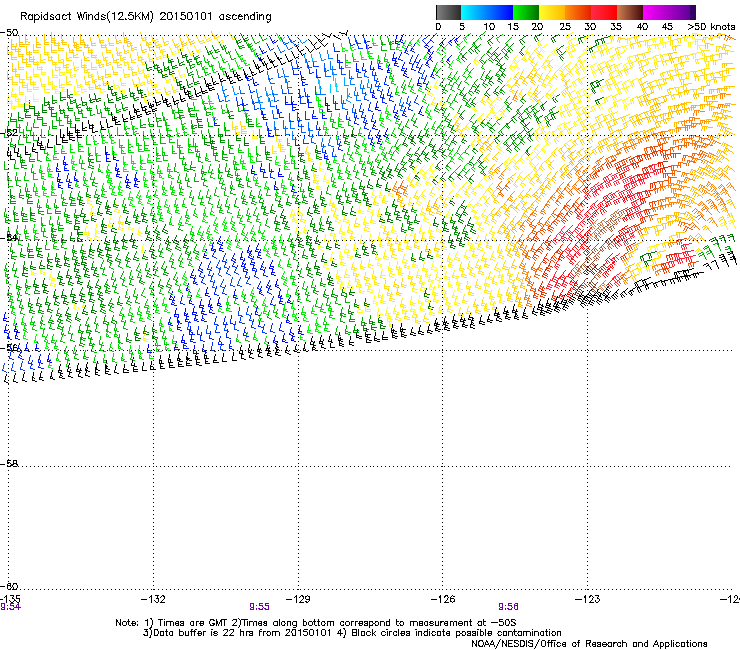The image size is (740, 650).
Task: Click the green 15–20 knots legend segment
Action: tap(526, 12)
